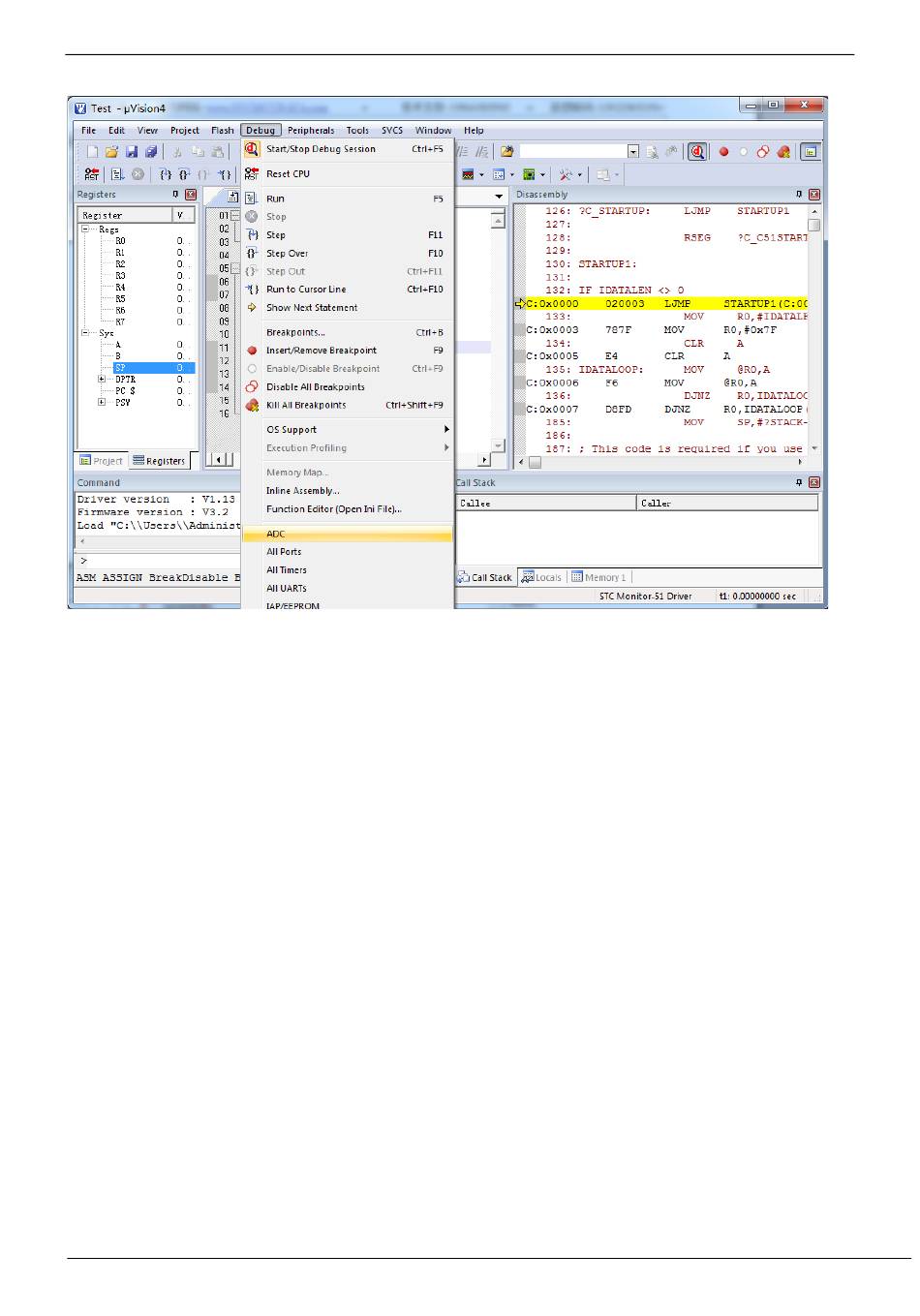Click the Disassembly vertical scrollbar up arrow

pyautogui.click(x=814, y=211)
